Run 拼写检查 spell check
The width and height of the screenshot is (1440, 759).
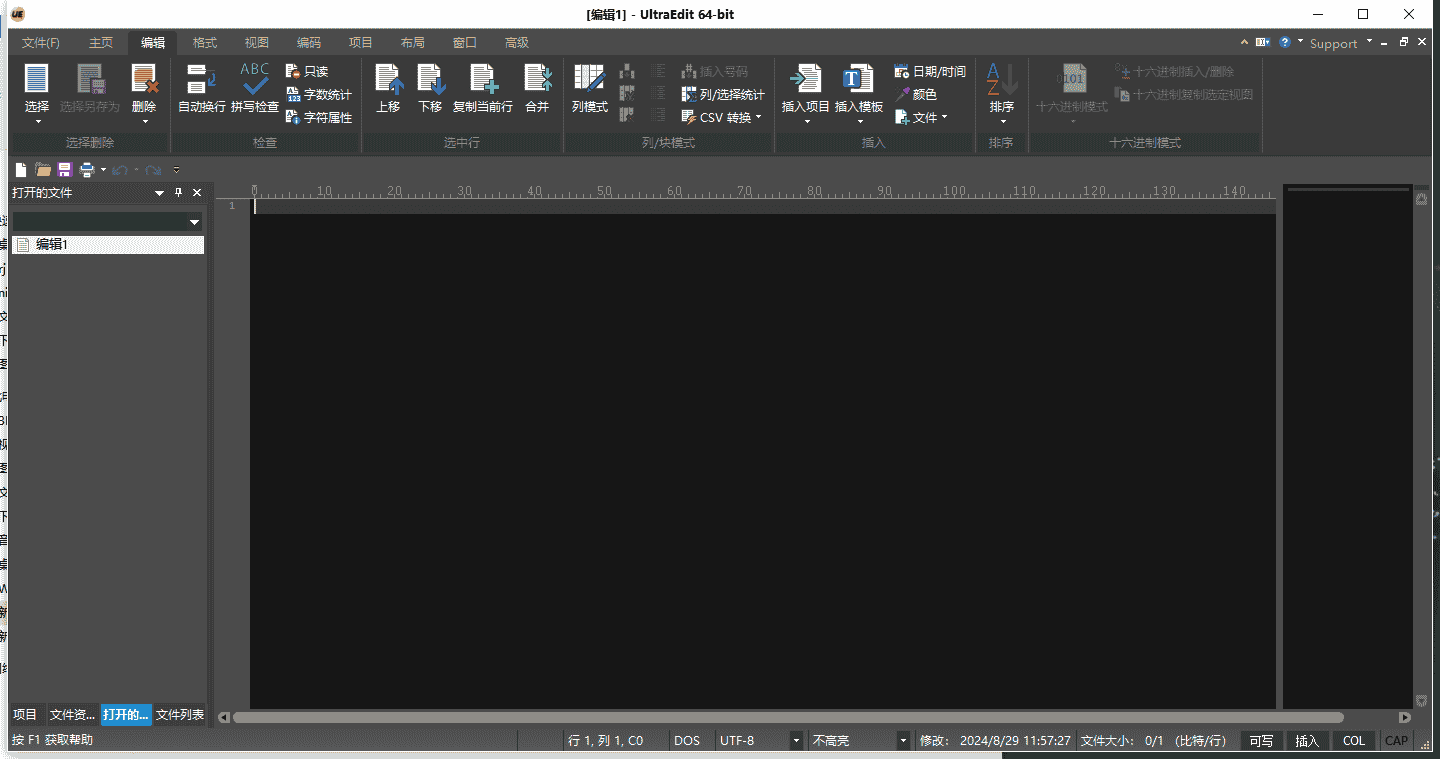click(x=254, y=80)
